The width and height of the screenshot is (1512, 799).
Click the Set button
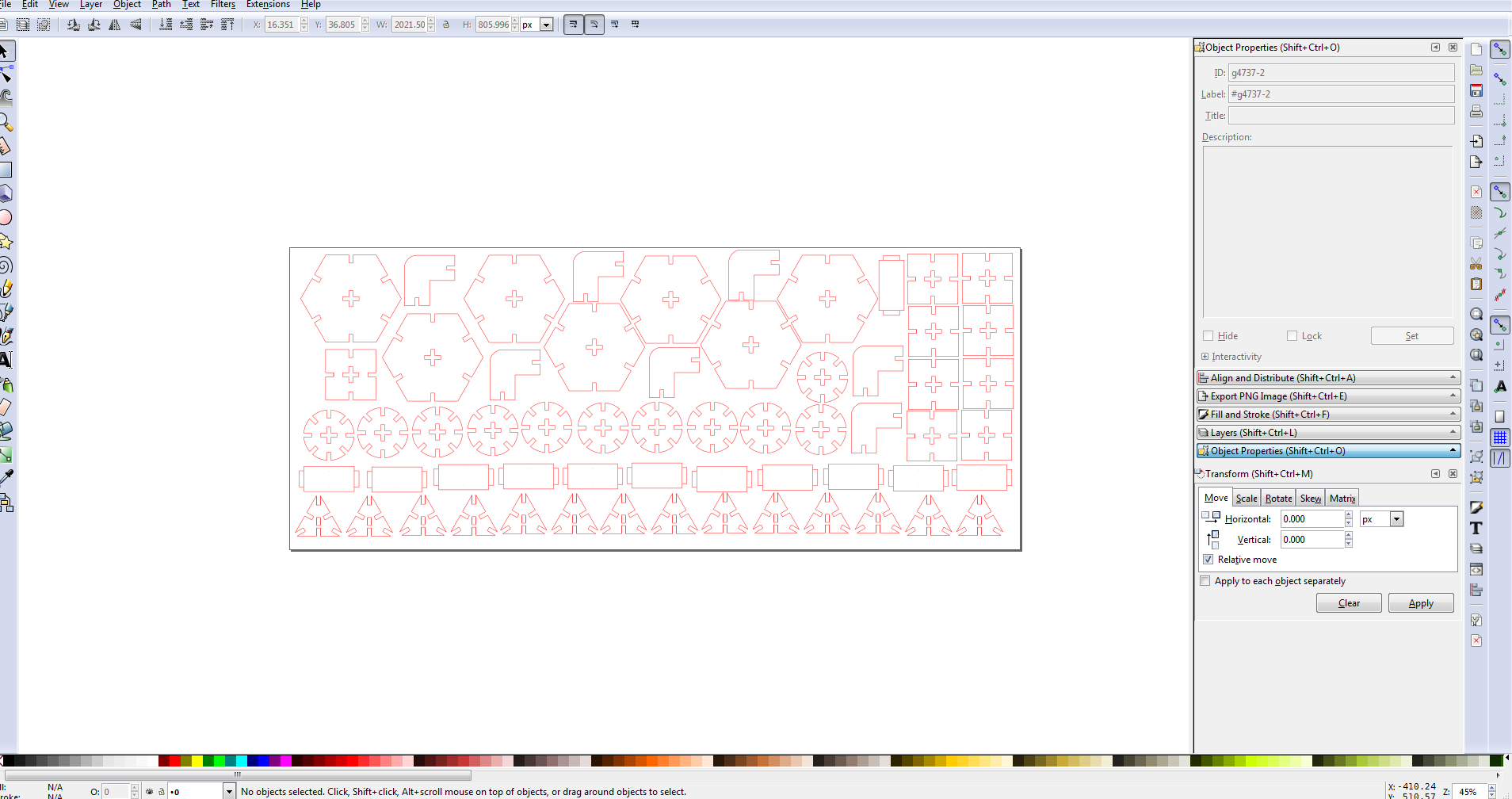[x=1412, y=336]
